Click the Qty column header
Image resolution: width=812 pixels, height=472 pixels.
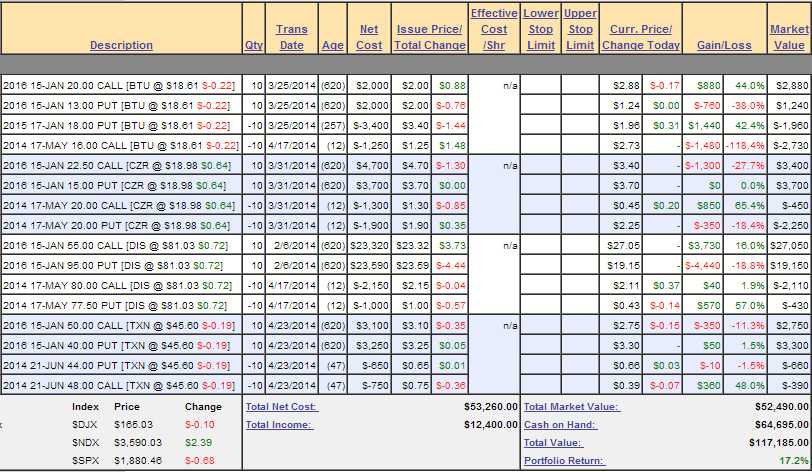pyautogui.click(x=253, y=45)
